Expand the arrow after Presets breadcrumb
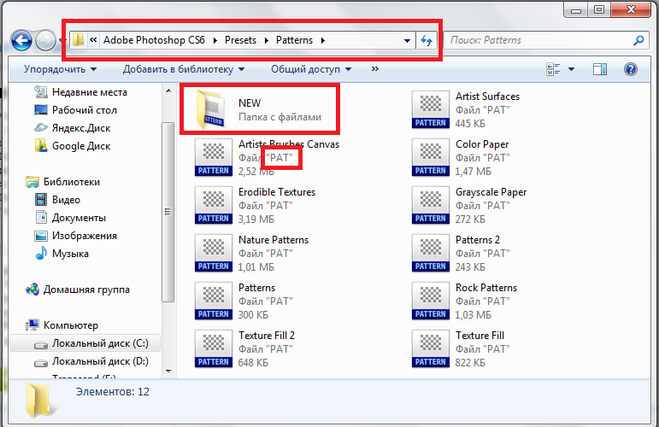 click(x=266, y=40)
